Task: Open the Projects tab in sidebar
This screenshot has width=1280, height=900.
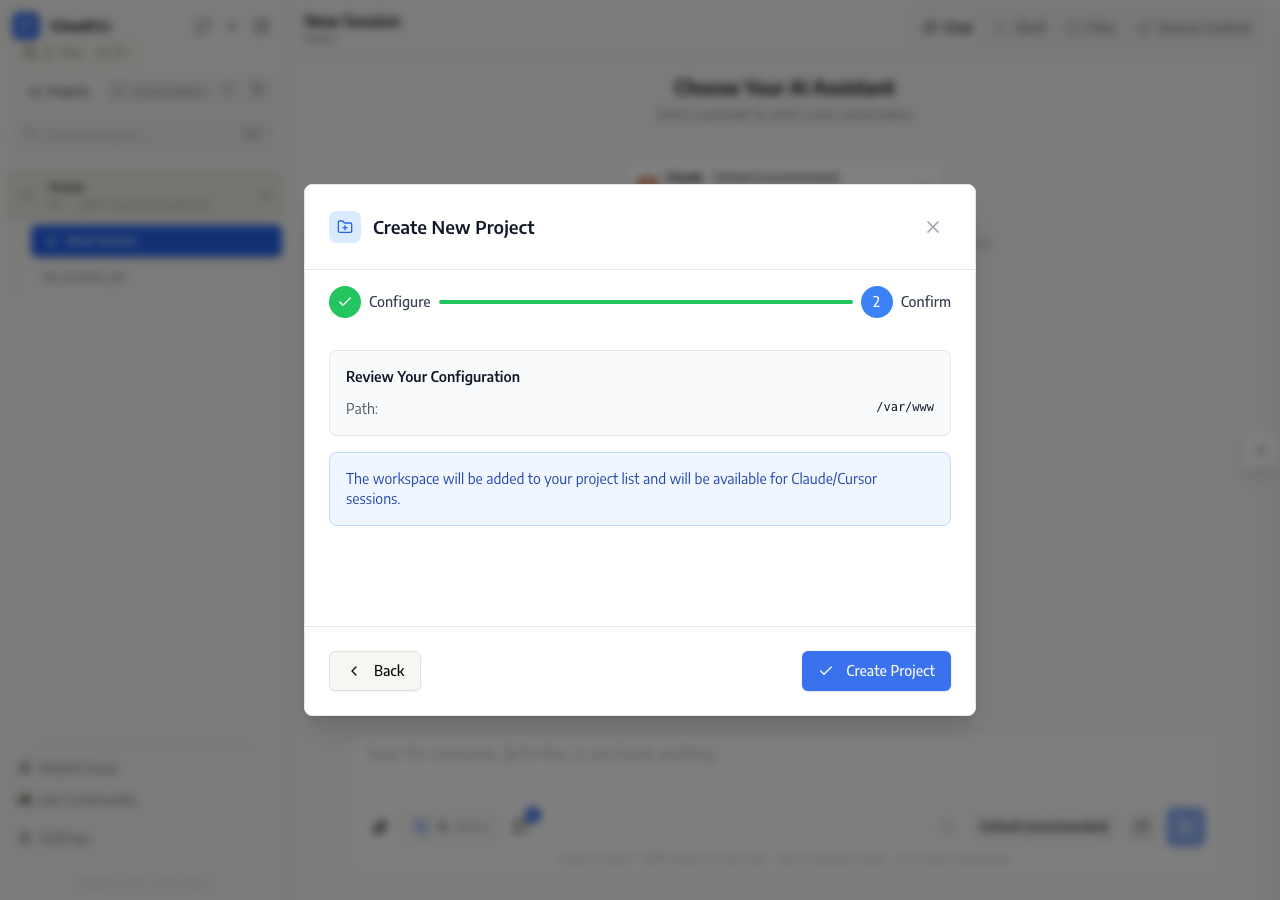Action: (59, 91)
